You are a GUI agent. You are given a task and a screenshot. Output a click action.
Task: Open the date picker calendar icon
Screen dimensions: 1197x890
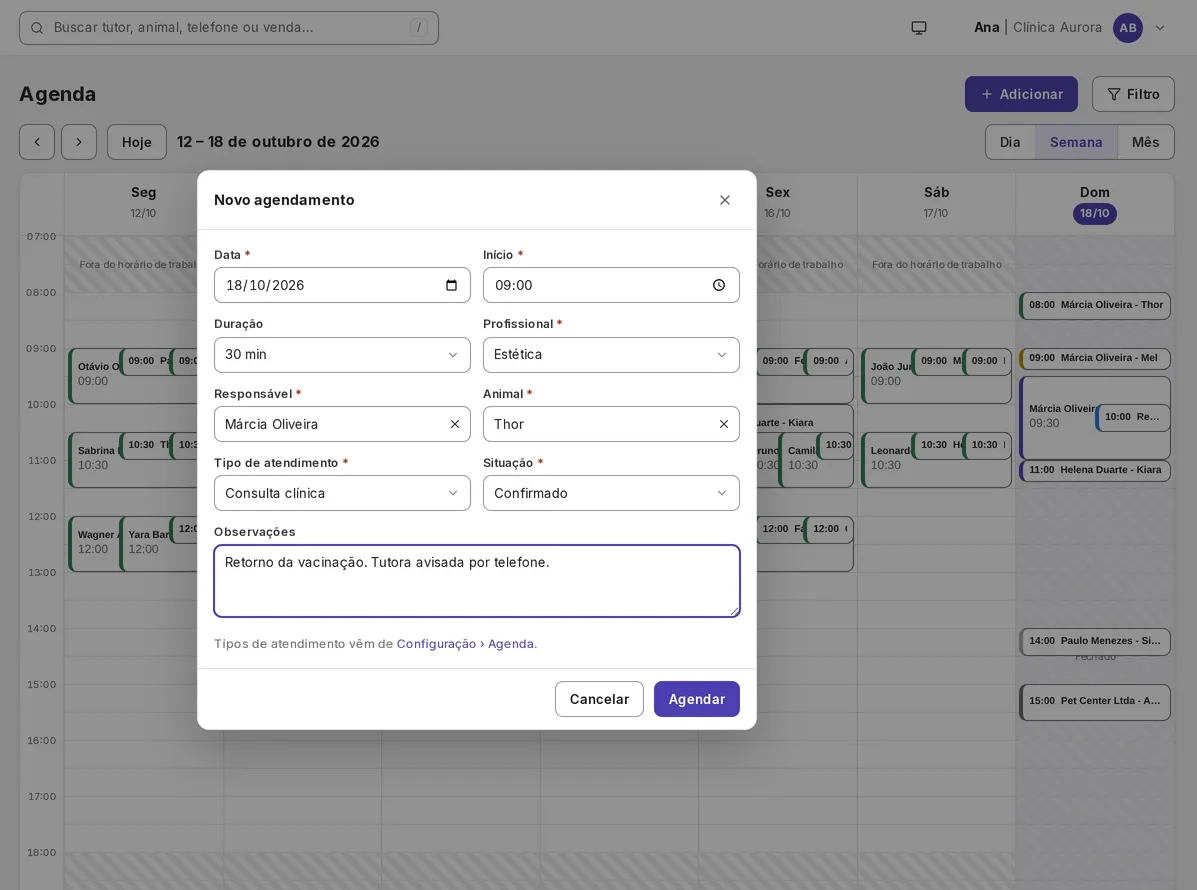[x=451, y=285]
